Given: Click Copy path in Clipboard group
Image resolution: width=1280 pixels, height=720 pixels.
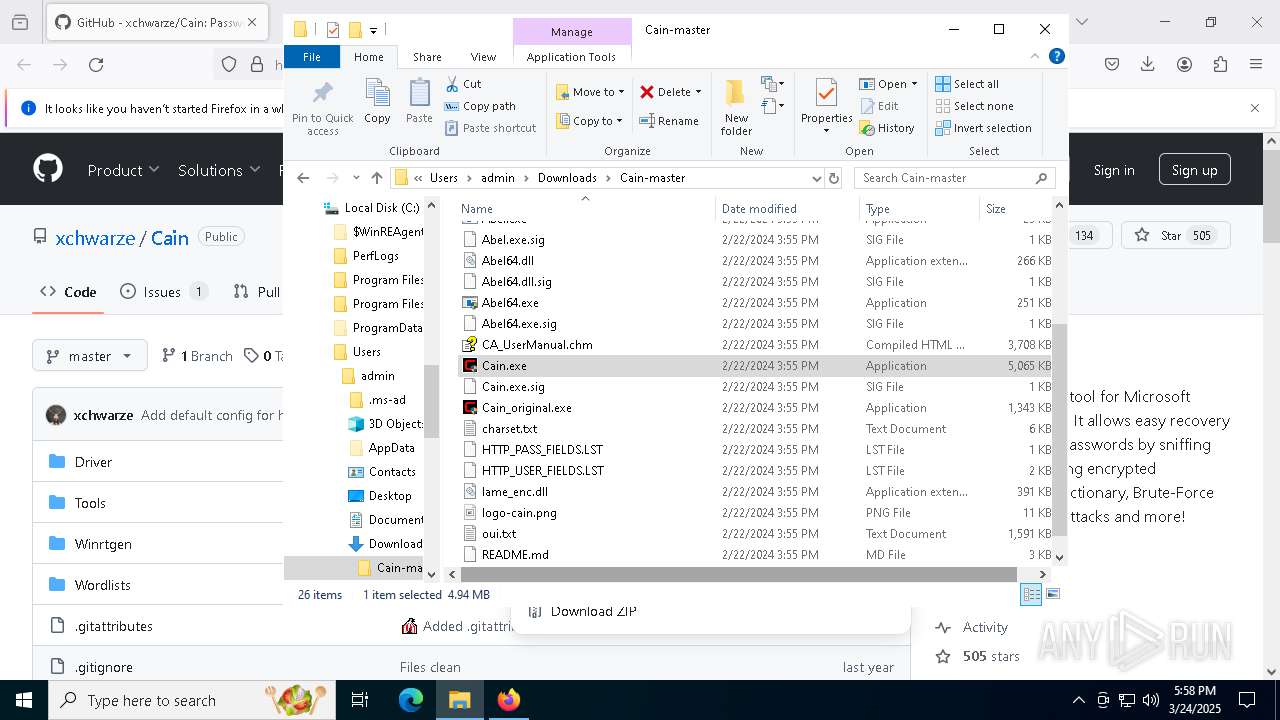Looking at the screenshot, I should click(480, 106).
